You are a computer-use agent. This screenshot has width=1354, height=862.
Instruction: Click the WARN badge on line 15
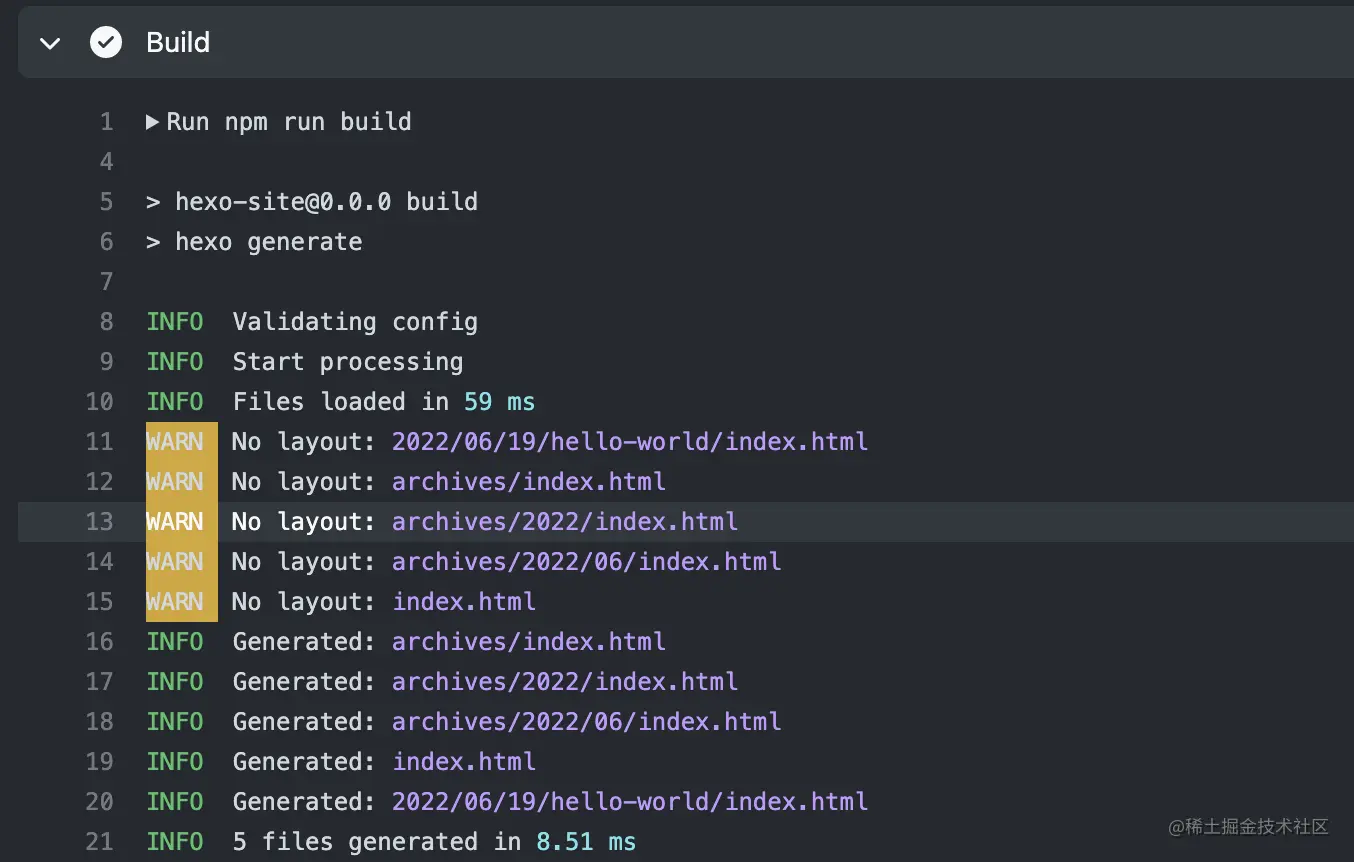[175, 602]
